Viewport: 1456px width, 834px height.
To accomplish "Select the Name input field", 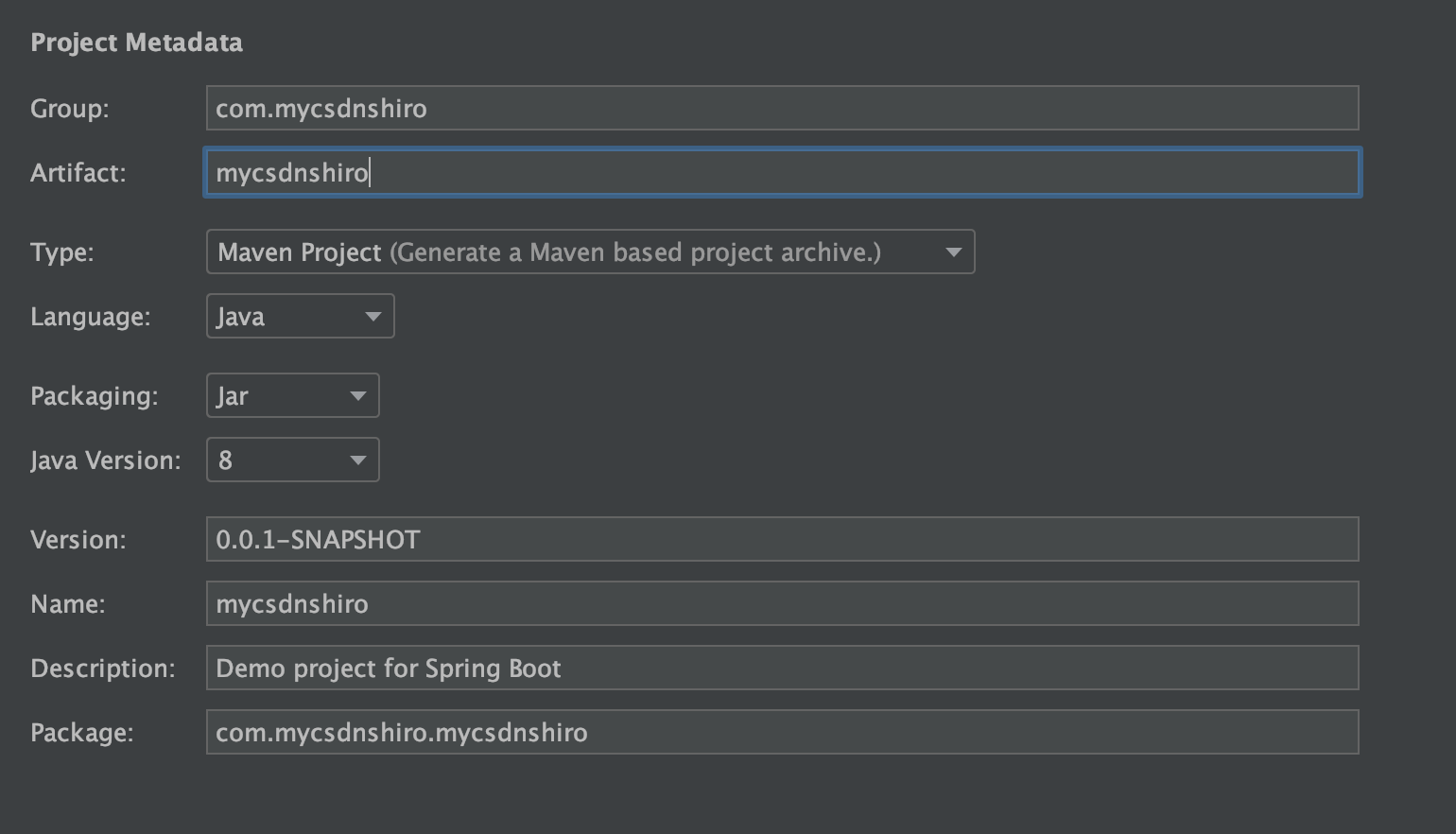I will click(x=782, y=604).
